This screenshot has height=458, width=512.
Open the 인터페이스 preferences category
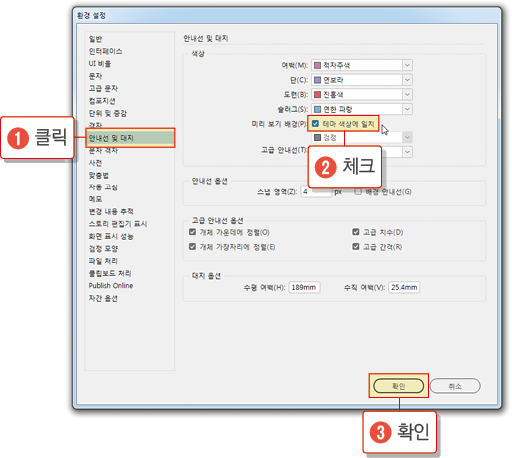tap(105, 51)
